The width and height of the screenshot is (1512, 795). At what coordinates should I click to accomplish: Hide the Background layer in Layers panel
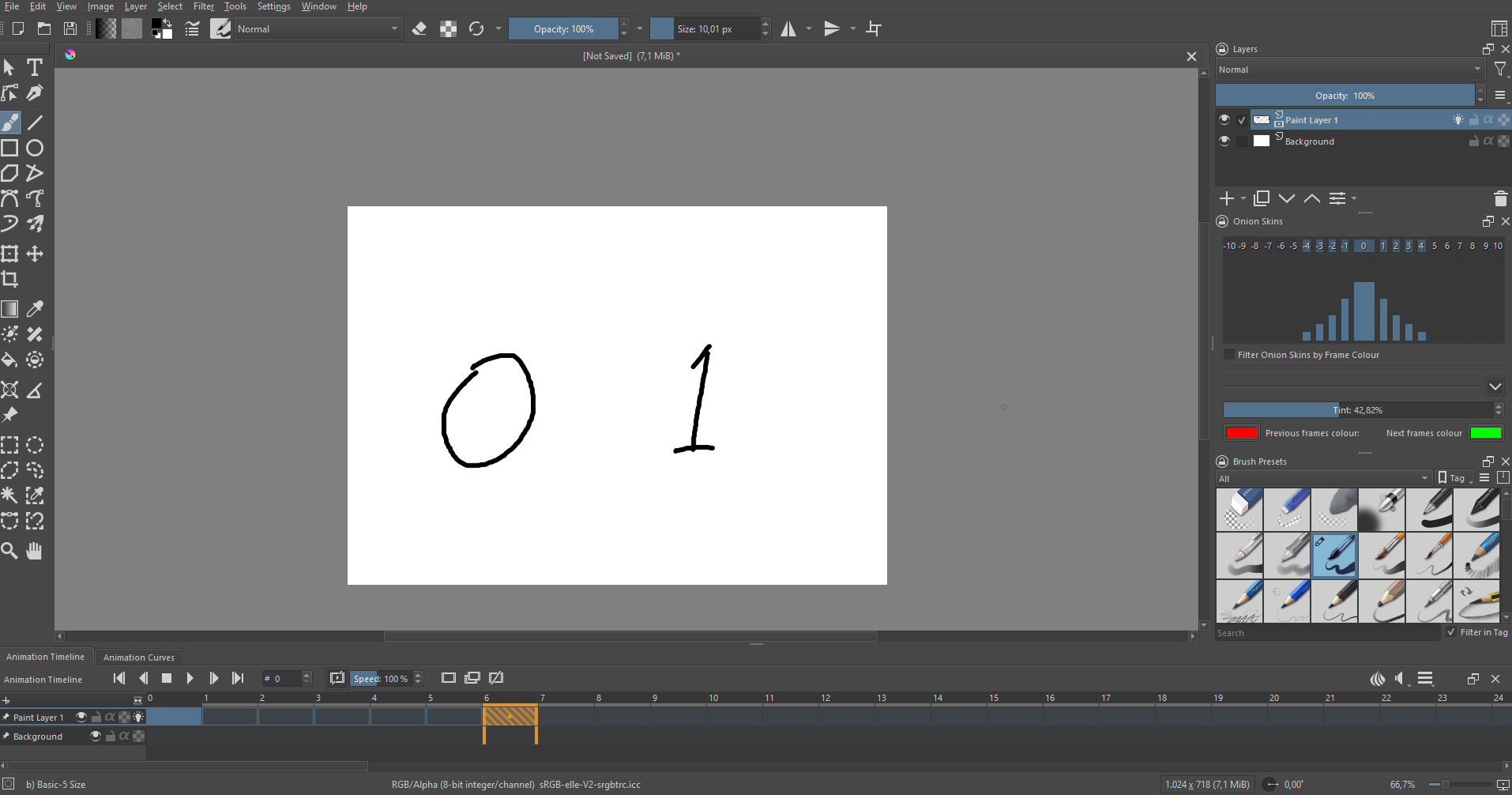click(x=1224, y=141)
